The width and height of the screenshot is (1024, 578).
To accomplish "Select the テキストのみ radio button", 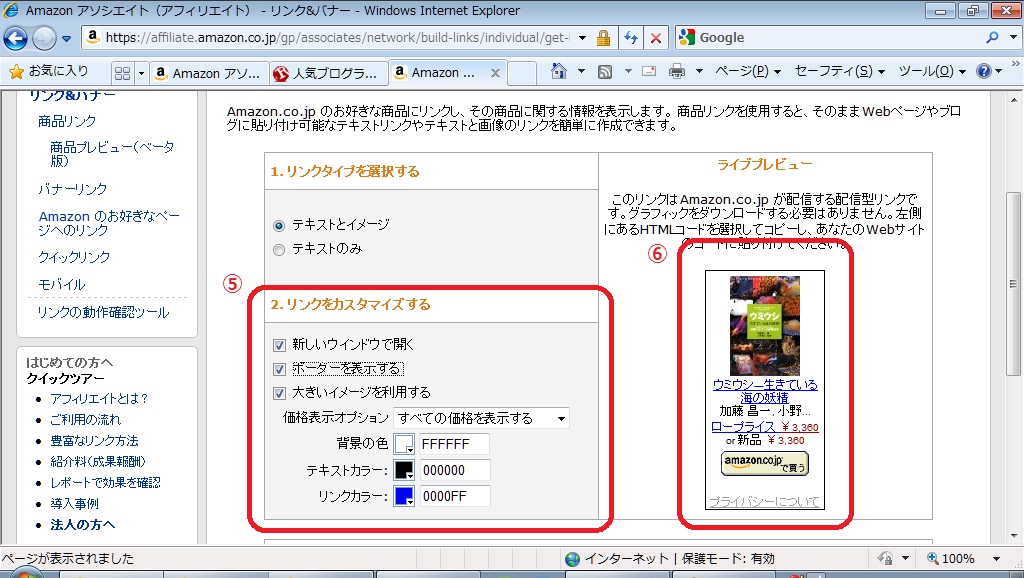I will point(279,250).
